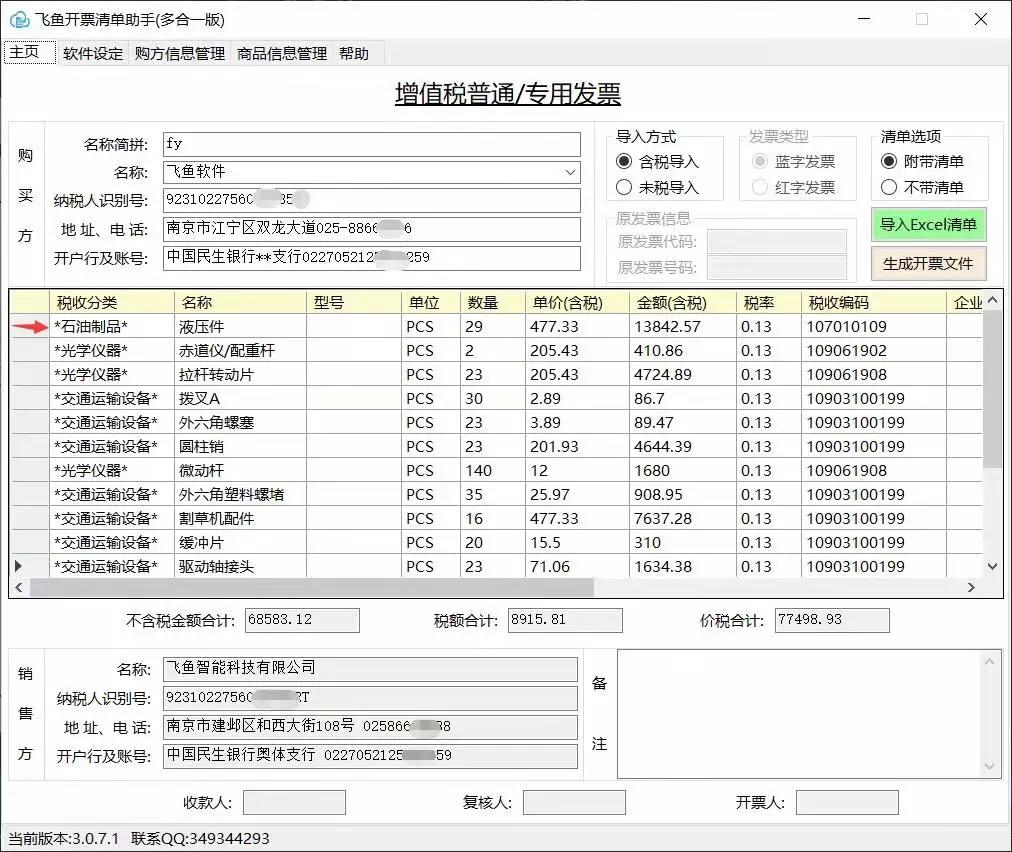Open 商品信息管理 from the menu bar
The height and width of the screenshot is (852, 1012).
pos(281,54)
